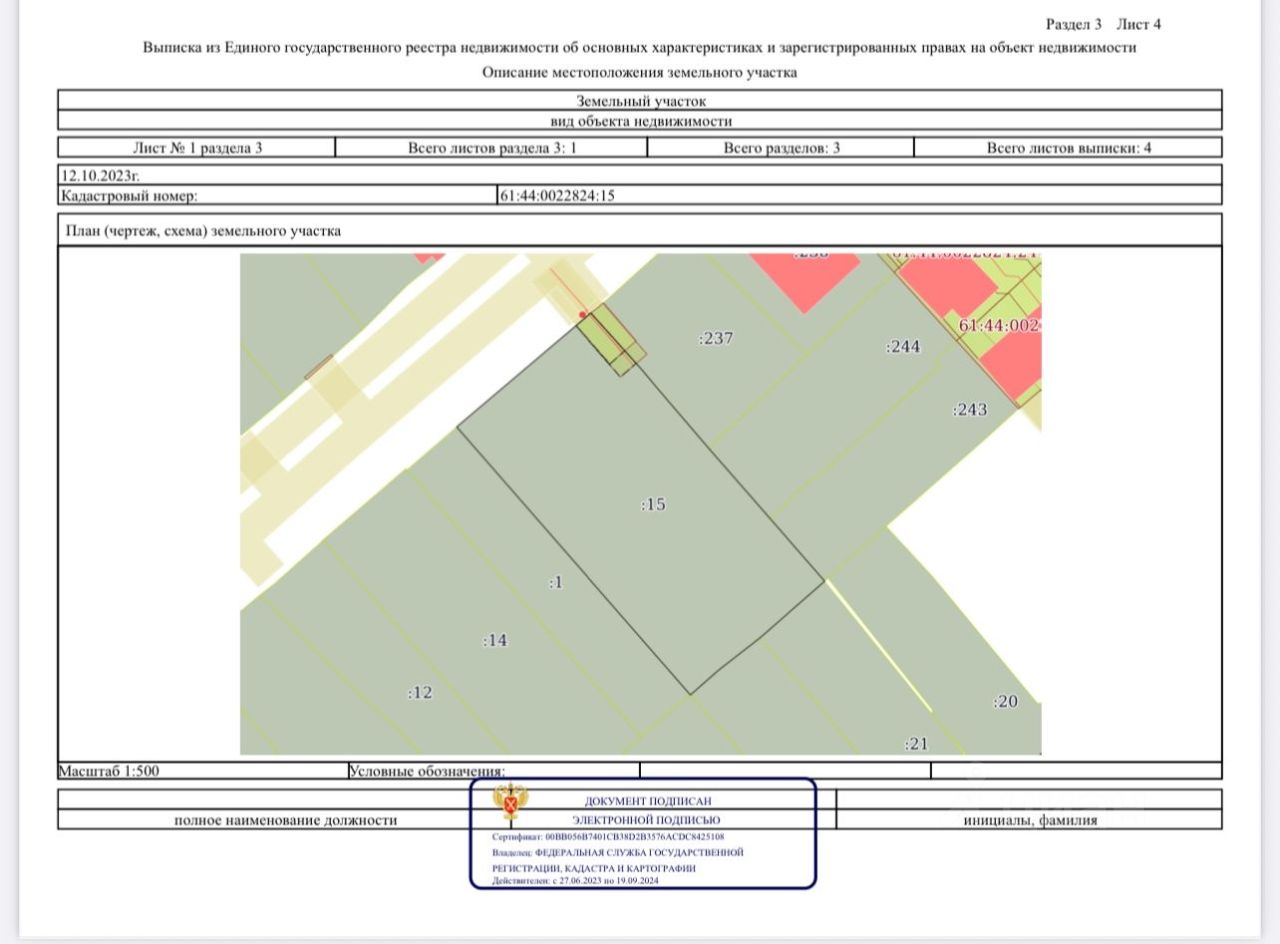Select the title line starting "Выписка из Единого государственного реестра"
Screen dimensions: 1280x944
(639, 47)
